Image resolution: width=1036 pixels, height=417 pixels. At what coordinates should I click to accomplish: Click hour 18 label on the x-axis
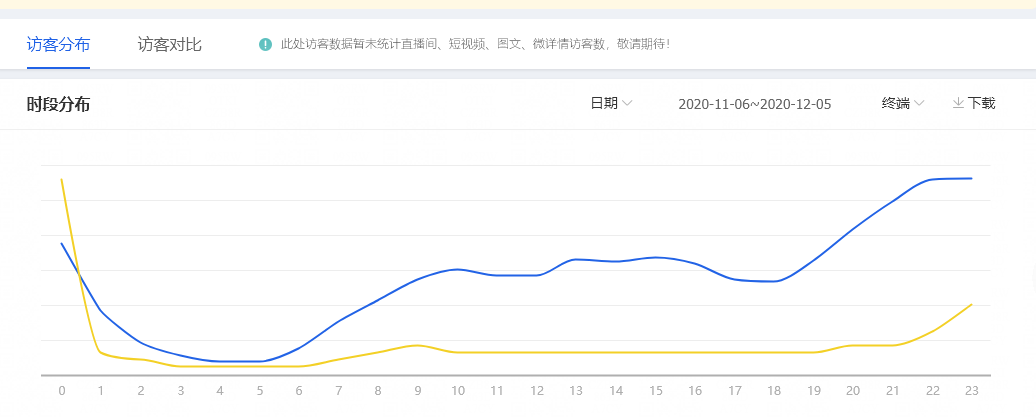[773, 391]
